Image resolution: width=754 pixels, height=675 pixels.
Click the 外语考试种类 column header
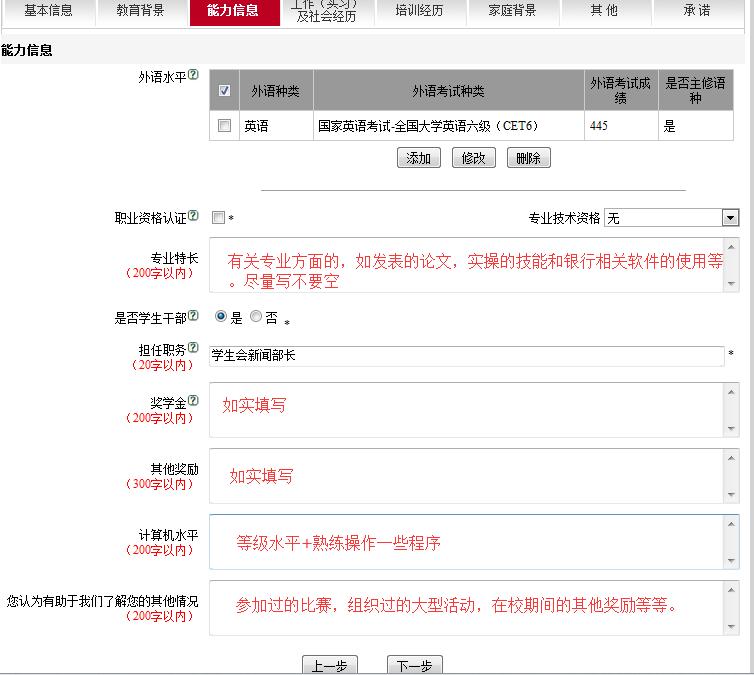pos(449,90)
